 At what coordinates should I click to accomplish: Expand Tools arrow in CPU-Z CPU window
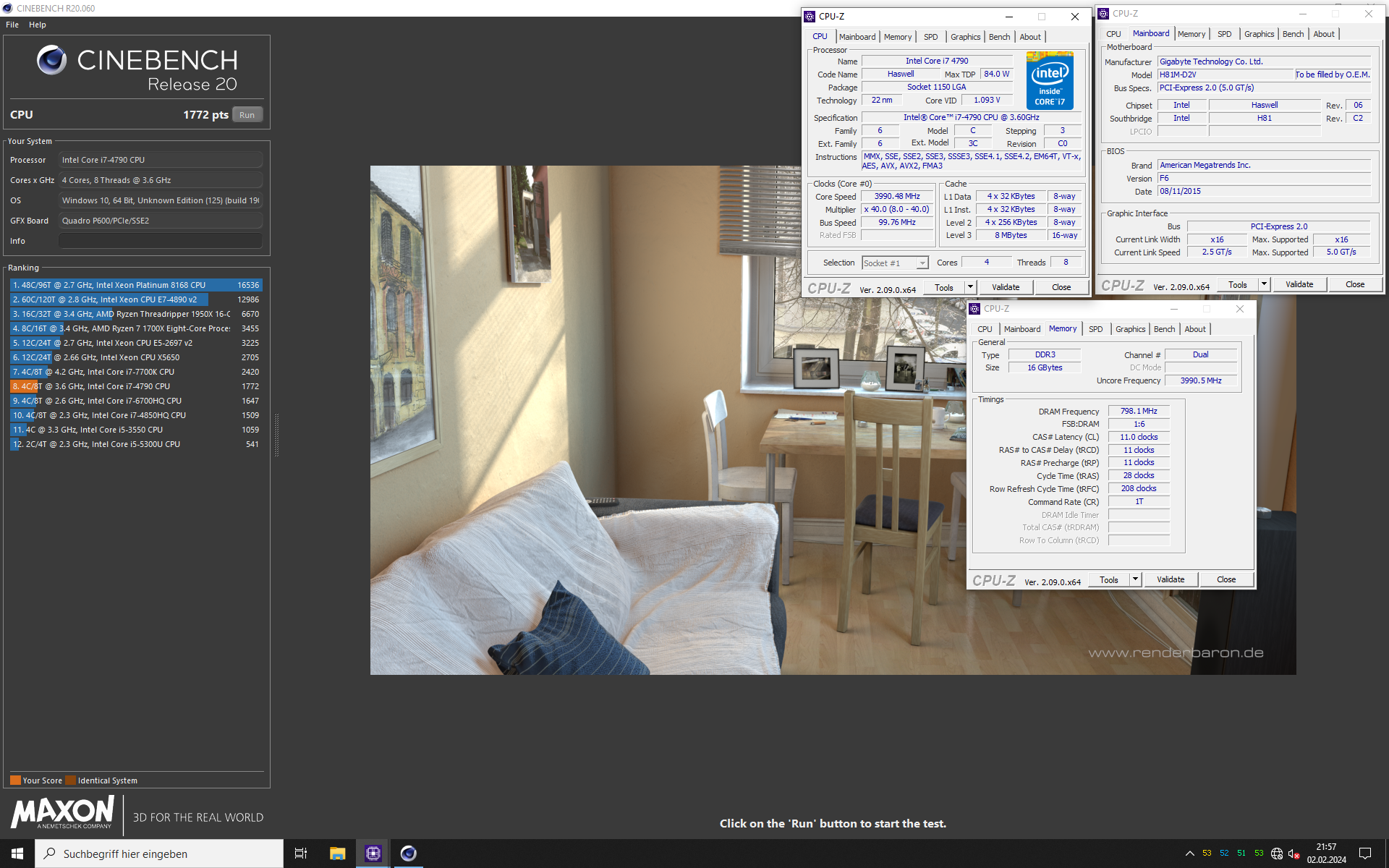970,287
